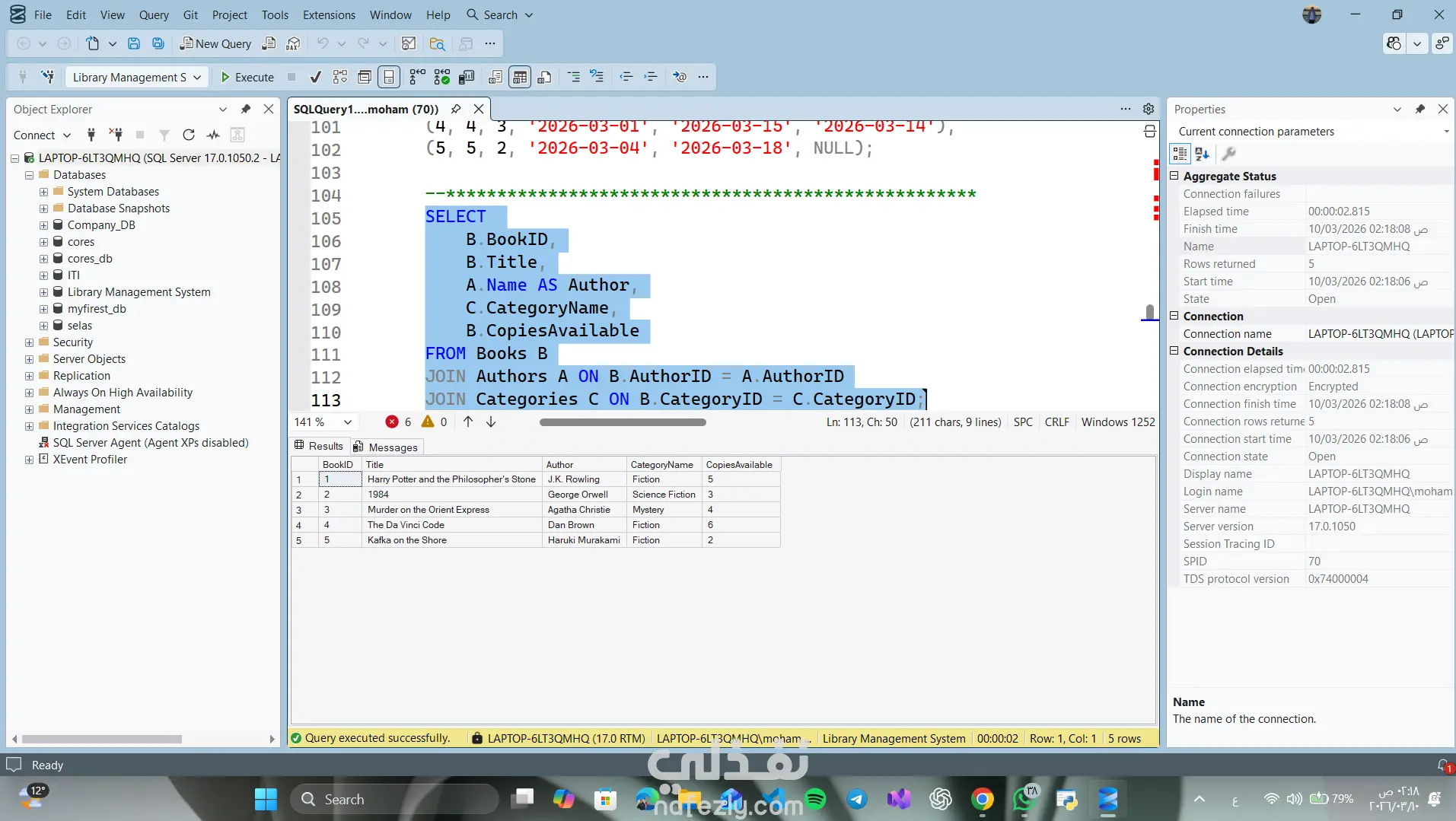Image resolution: width=1456 pixels, height=821 pixels.
Task: Click the Save All icon in toolbar
Action: (x=158, y=43)
